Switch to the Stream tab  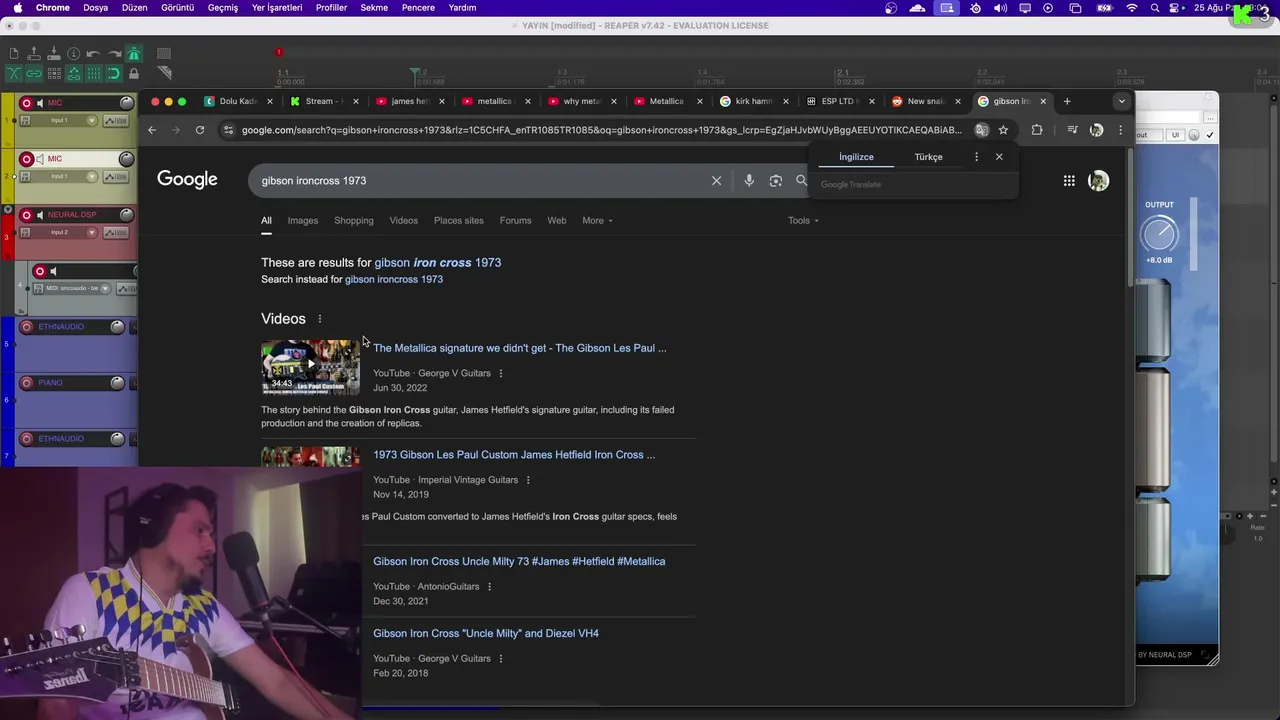click(x=323, y=101)
